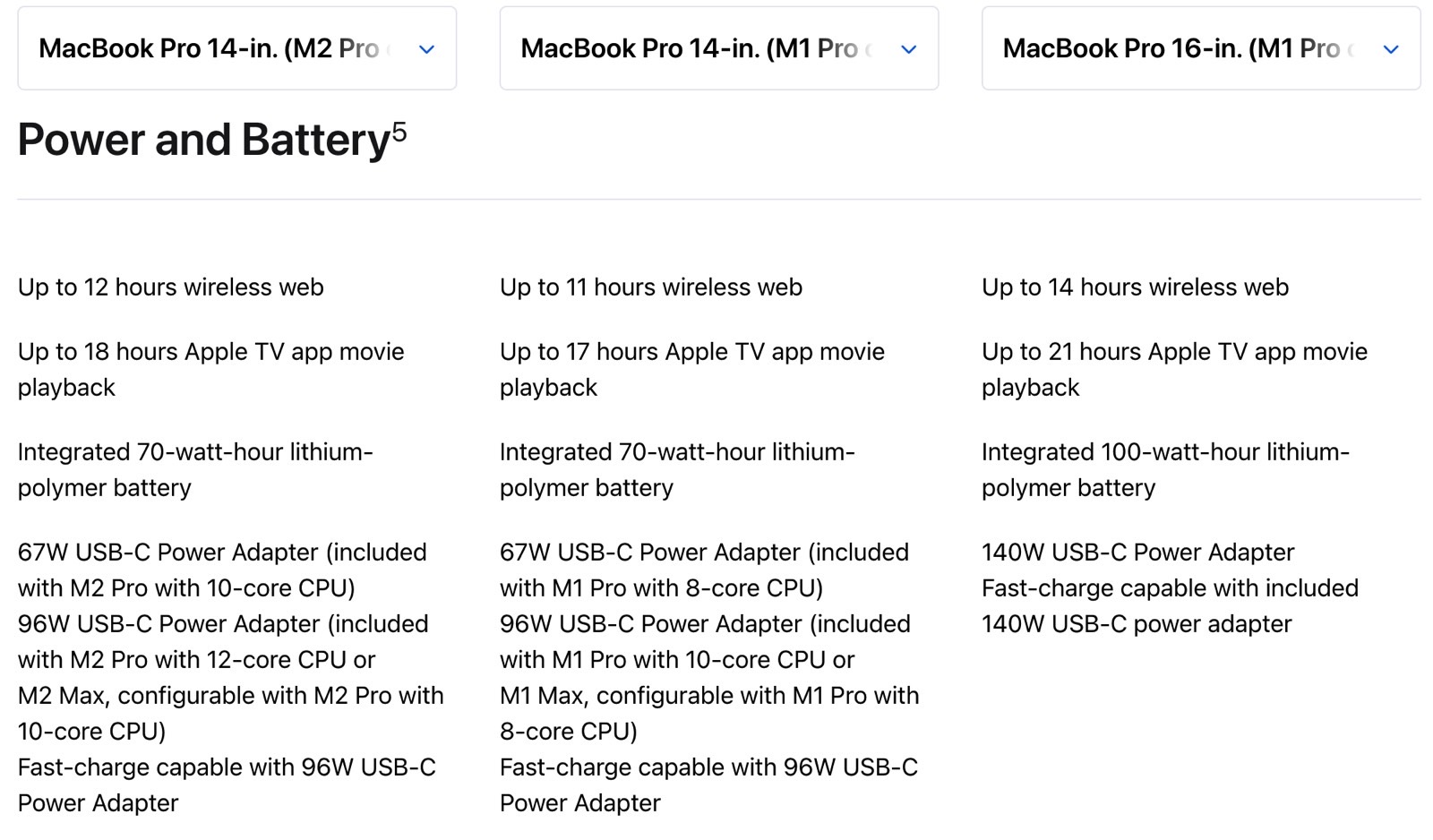
Task: Click 'Fast-charge capable with included' text in third column
Action: click(x=1170, y=588)
